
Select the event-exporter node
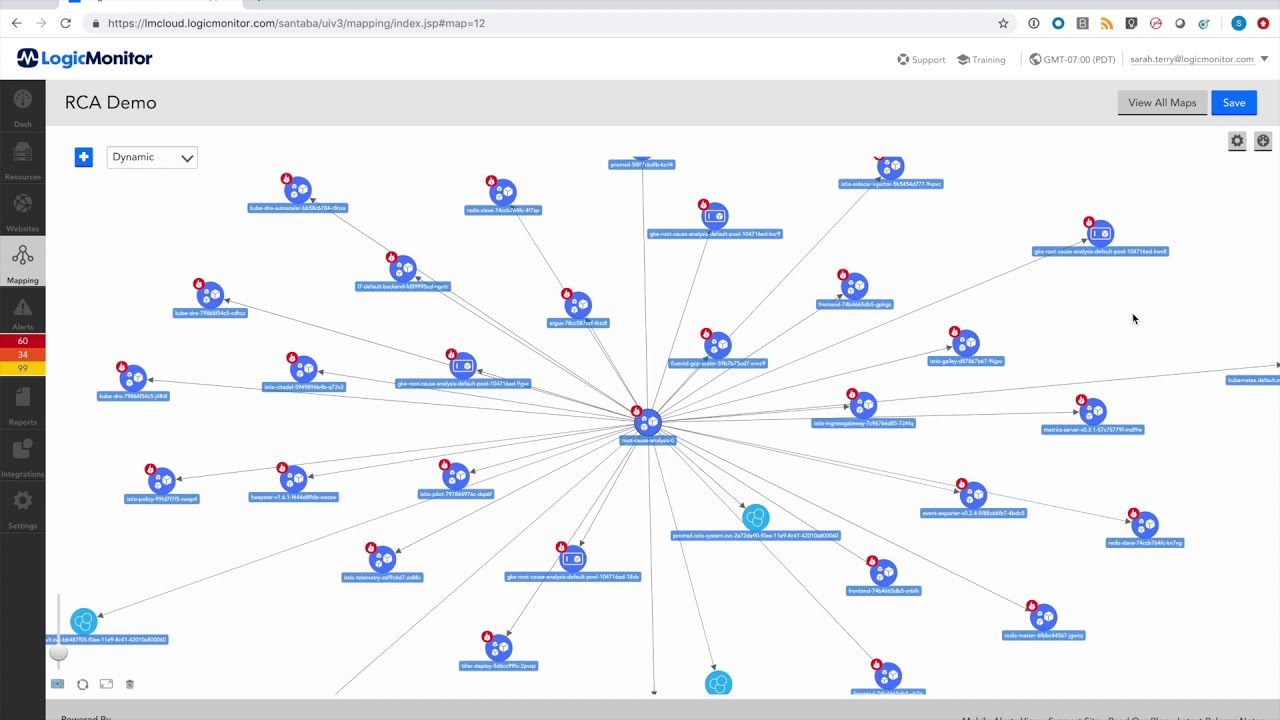(x=972, y=494)
